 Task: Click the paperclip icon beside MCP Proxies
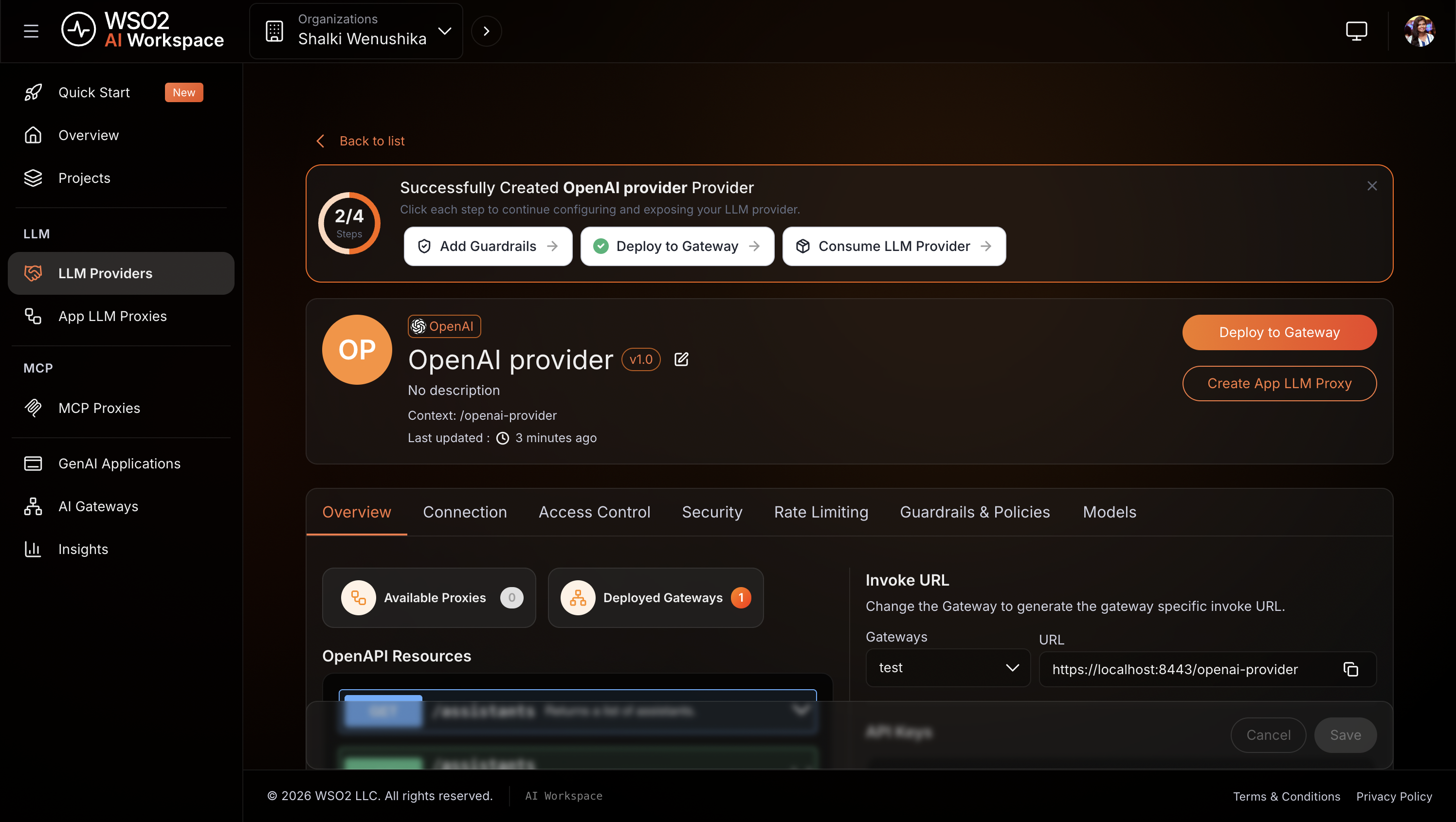coord(33,408)
